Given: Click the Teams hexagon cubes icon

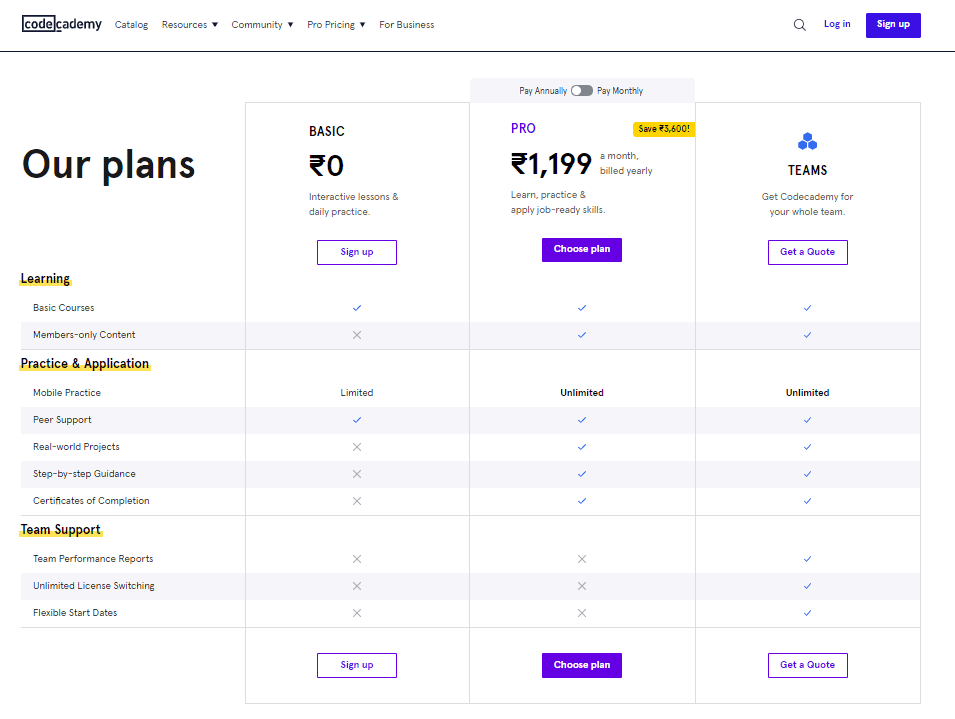Looking at the screenshot, I should (807, 141).
